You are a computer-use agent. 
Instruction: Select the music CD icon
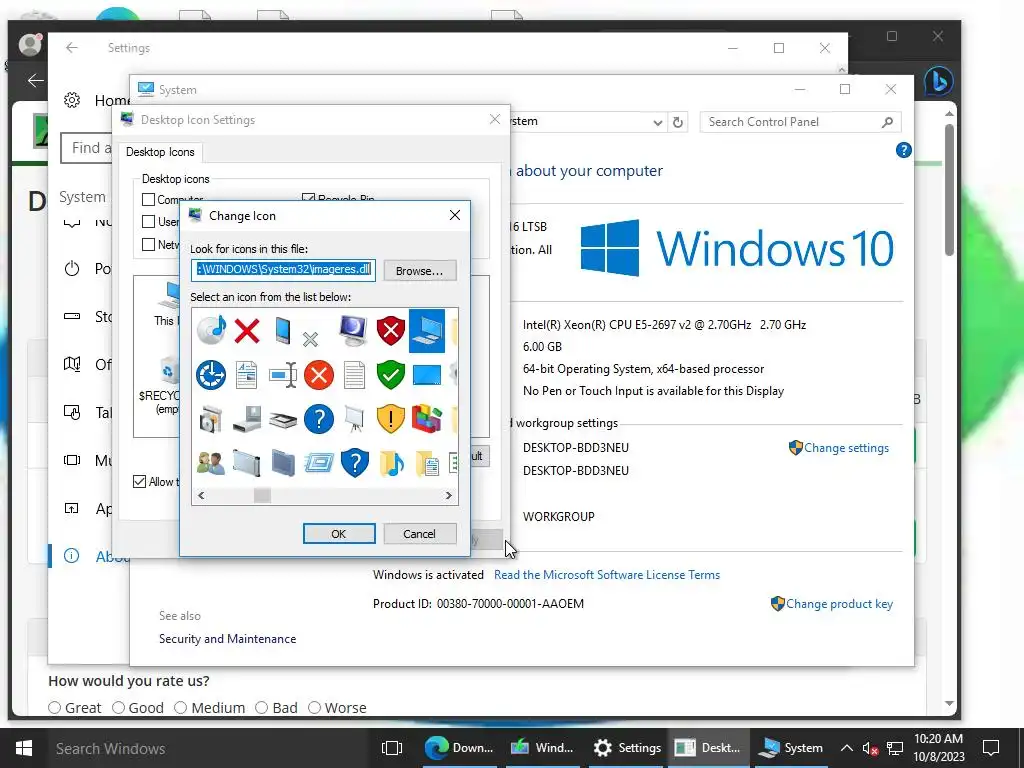211,330
